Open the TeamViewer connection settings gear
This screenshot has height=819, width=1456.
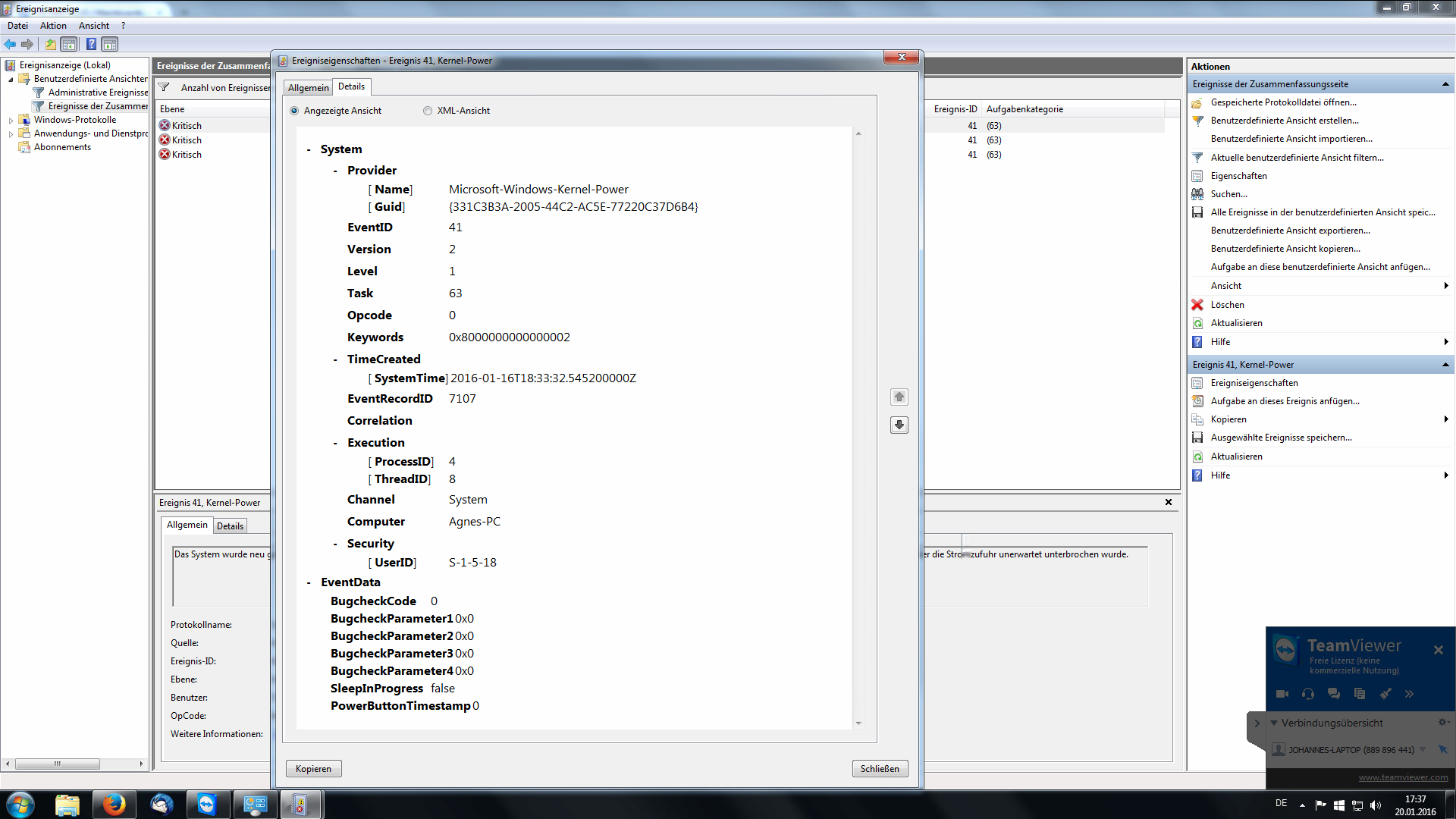click(x=1443, y=722)
